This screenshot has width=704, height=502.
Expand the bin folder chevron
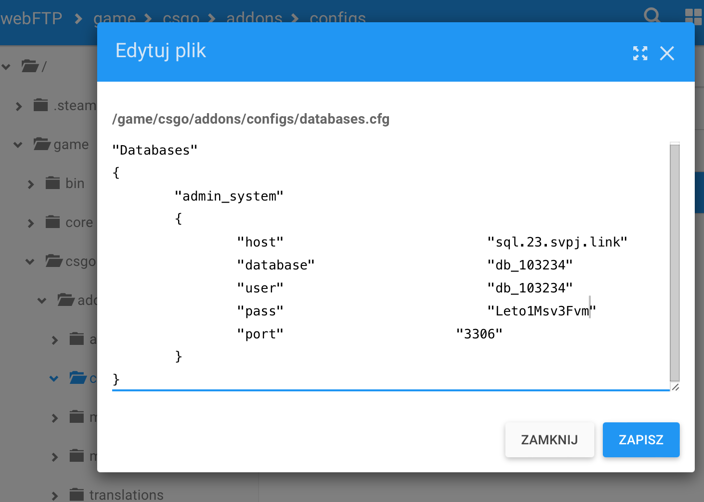(x=31, y=184)
